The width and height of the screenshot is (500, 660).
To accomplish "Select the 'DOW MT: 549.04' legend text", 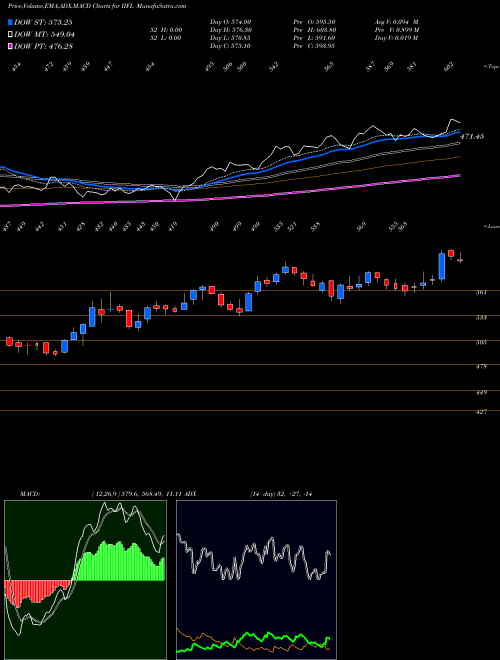I will pyautogui.click(x=44, y=34).
